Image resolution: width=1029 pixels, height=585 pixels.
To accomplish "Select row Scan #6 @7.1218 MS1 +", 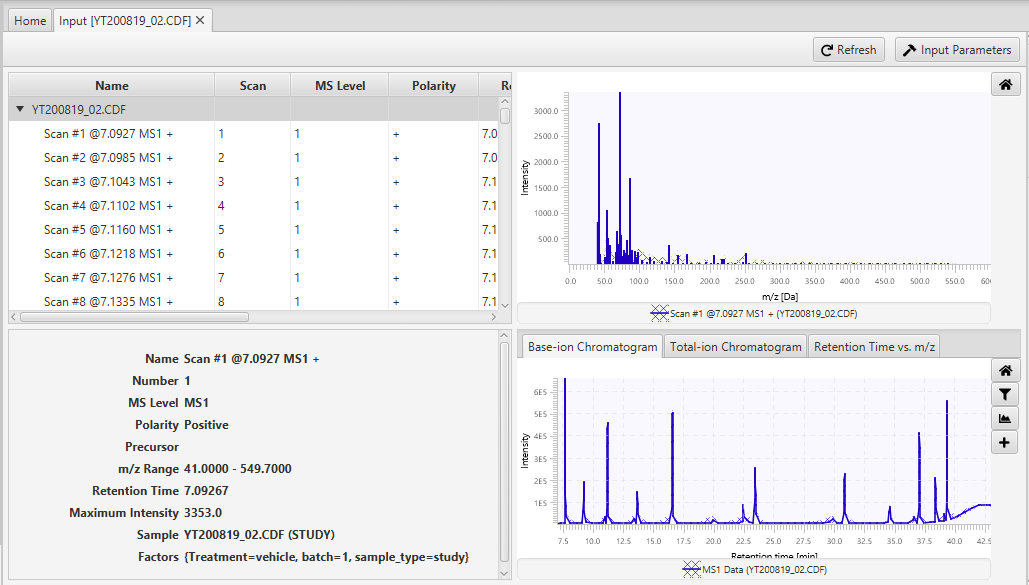I will [253, 253].
